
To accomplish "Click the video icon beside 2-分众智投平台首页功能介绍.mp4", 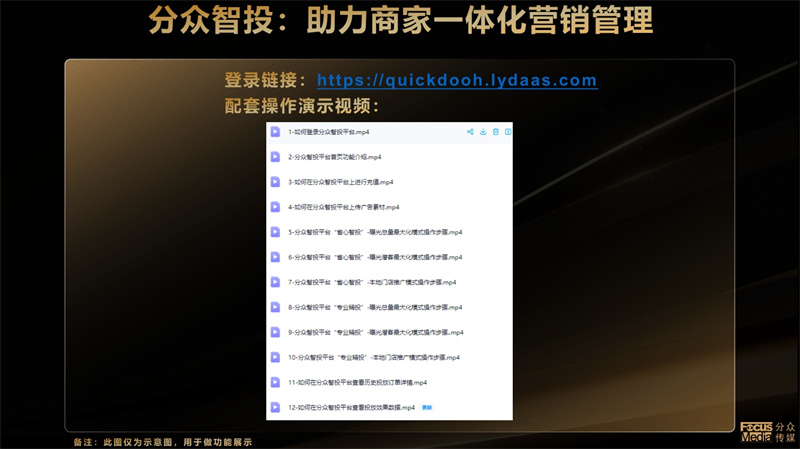I will tap(275, 157).
